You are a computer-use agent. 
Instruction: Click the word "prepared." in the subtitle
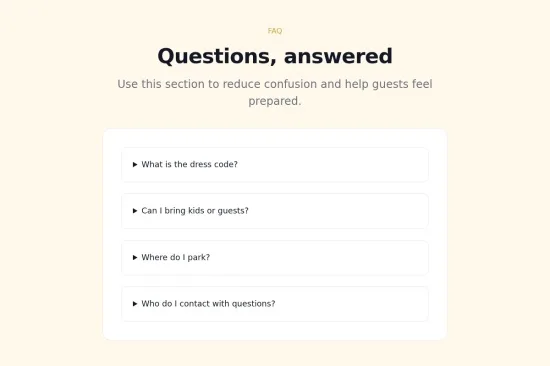coord(275,101)
